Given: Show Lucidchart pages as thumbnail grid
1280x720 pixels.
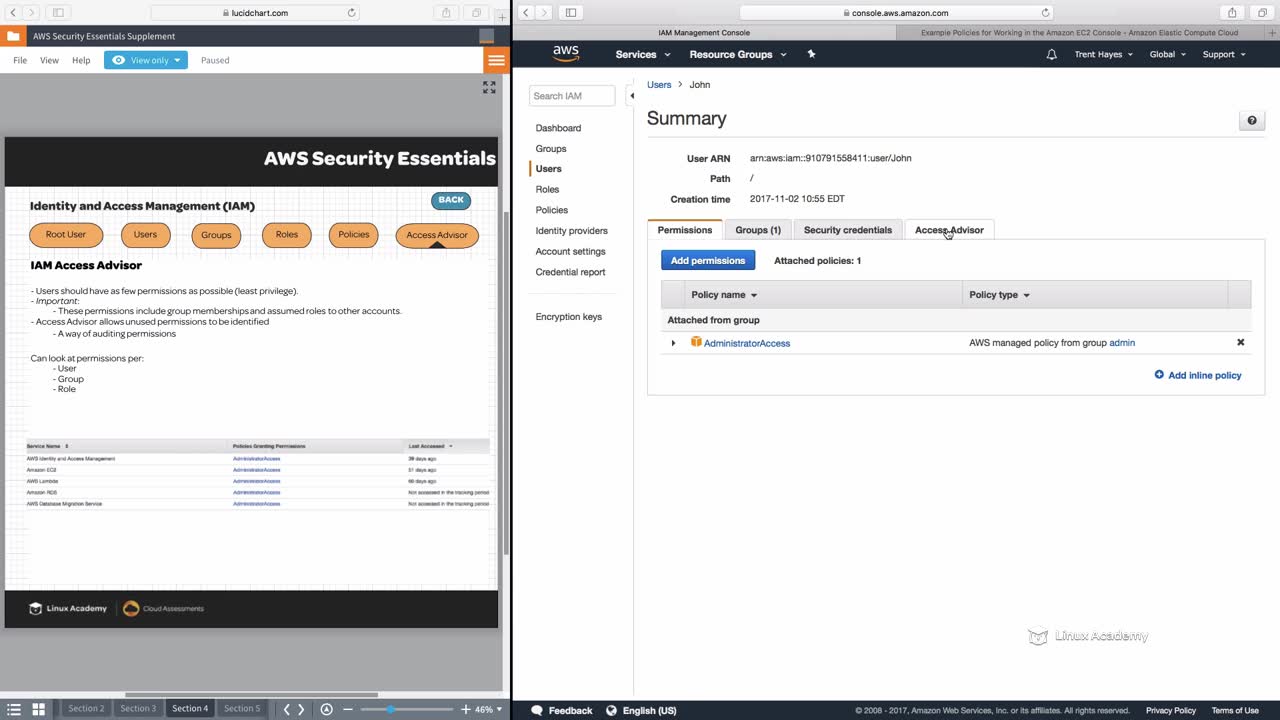Looking at the screenshot, I should click(38, 709).
